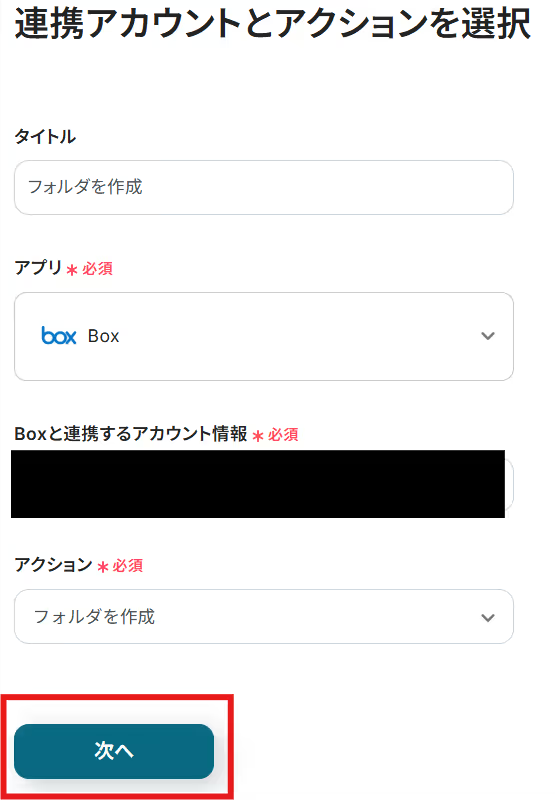The width and height of the screenshot is (555, 800).
Task: Click the 必須 marker beside アプリ
Action: coord(97,269)
